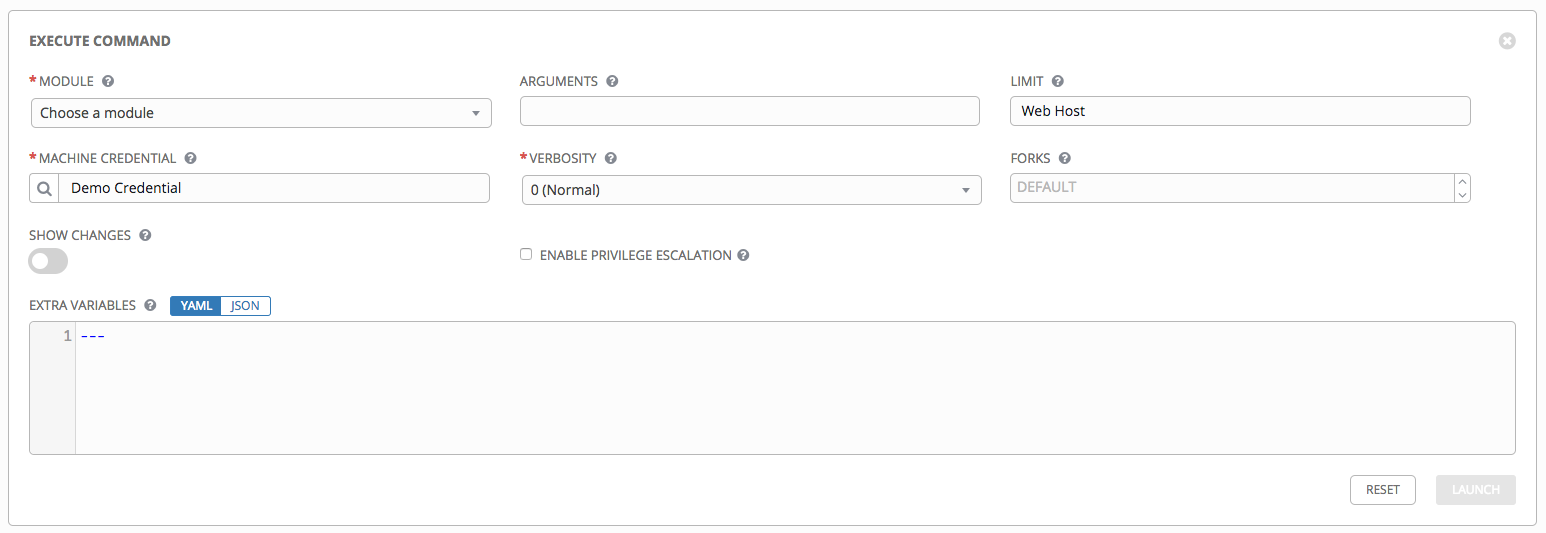The width and height of the screenshot is (1546, 533).
Task: Open the LIMIT help tooltip icon
Action: 1057,81
